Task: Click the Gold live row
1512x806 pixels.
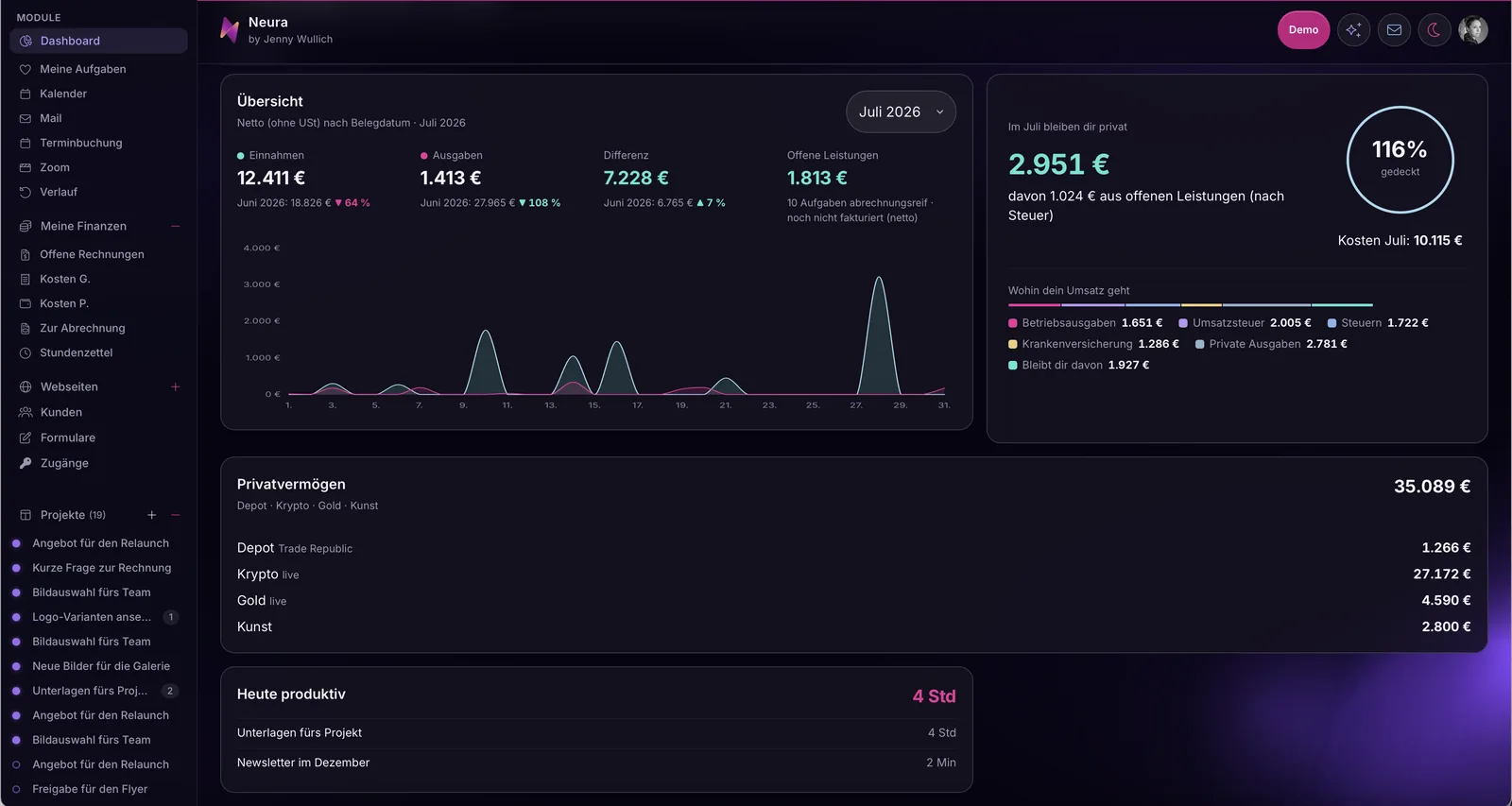Action: coord(853,601)
